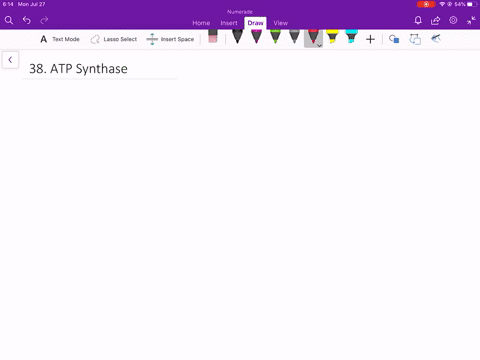
Task: Enable Text Mode
Action: point(60,39)
